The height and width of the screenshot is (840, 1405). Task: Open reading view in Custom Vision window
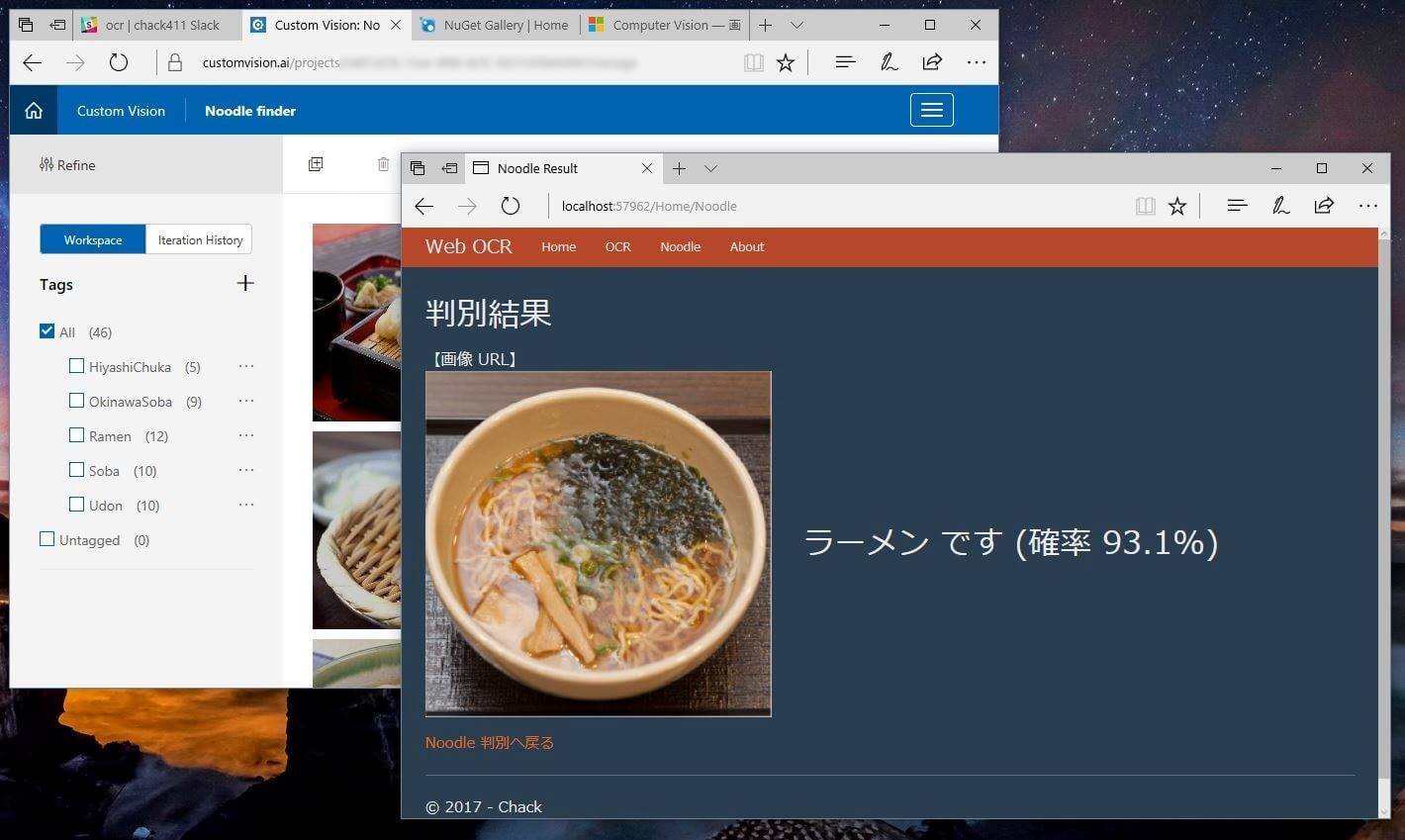pyautogui.click(x=754, y=63)
